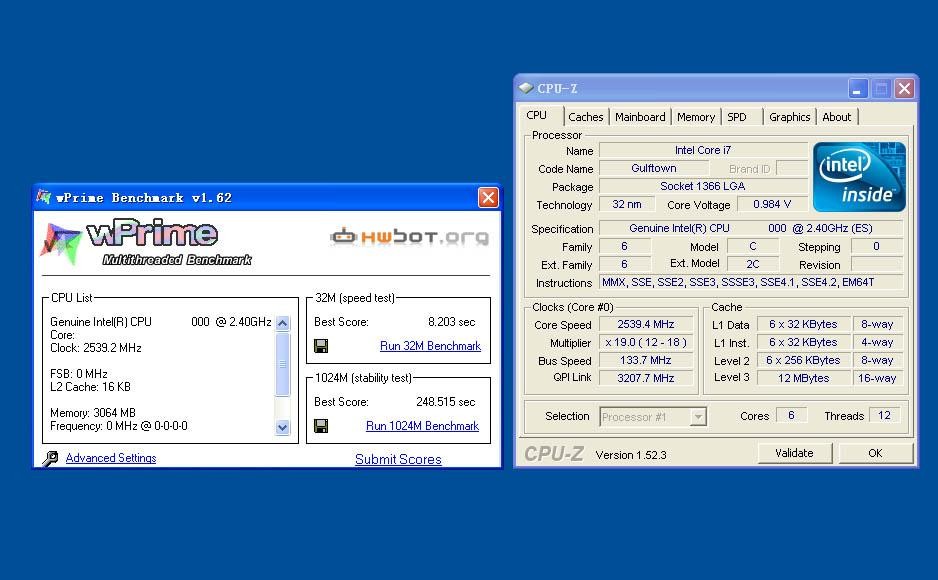Click the Intel inside logo in CPU-Z
This screenshot has height=580, width=938.
(859, 176)
